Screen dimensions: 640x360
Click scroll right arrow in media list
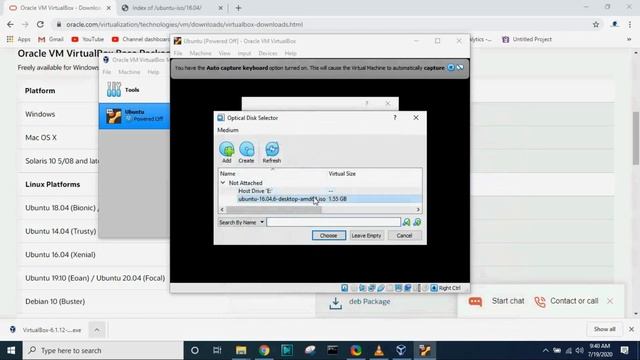[x=418, y=209]
